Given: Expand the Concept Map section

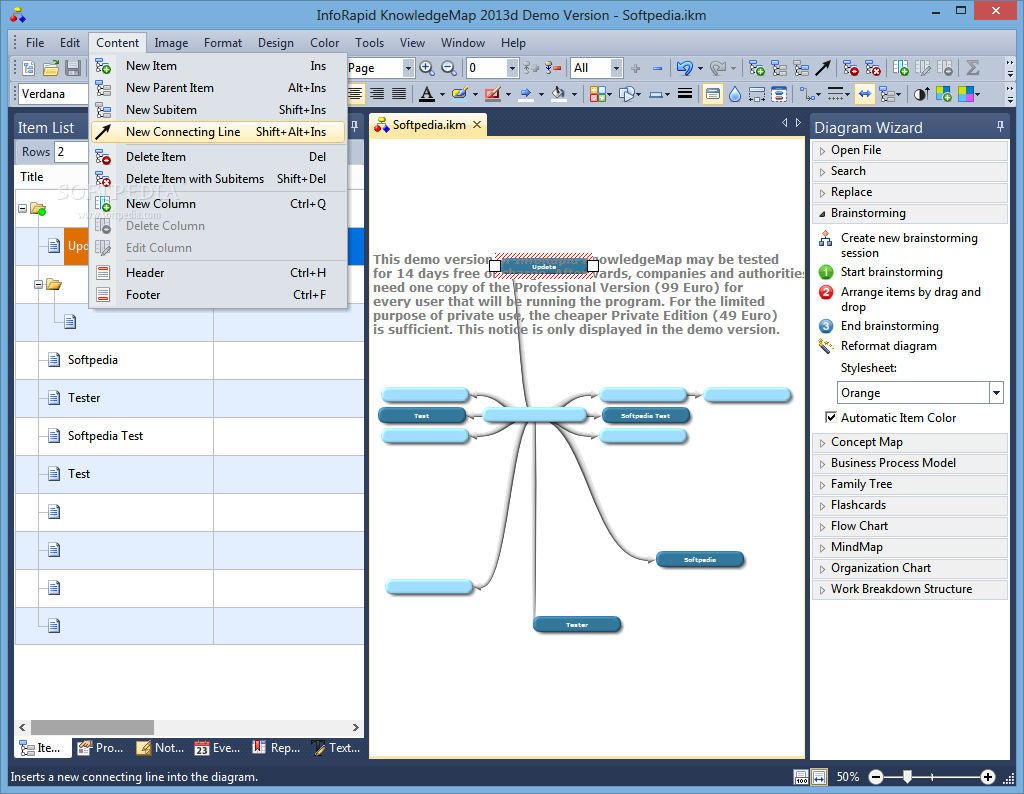Looking at the screenshot, I should 822,443.
